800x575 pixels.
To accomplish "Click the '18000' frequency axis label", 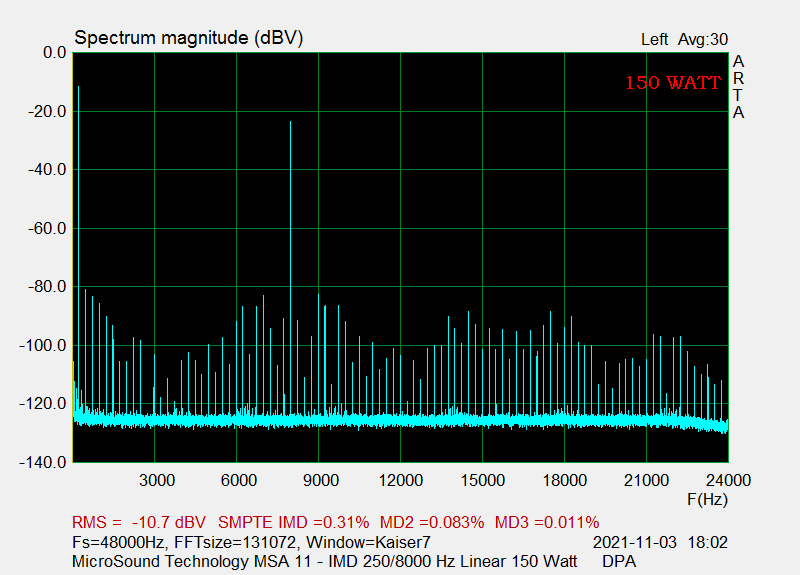I will [x=565, y=480].
